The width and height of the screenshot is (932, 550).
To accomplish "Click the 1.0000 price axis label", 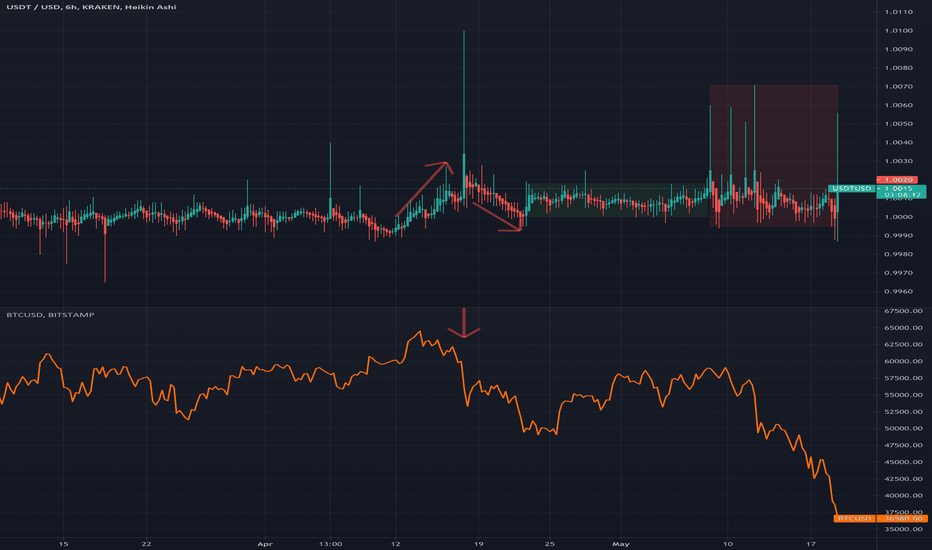I will pos(899,217).
